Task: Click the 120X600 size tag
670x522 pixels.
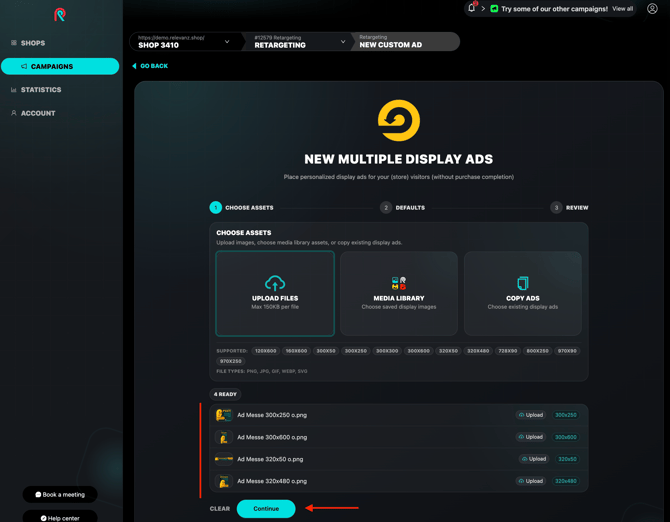Action: pos(266,351)
